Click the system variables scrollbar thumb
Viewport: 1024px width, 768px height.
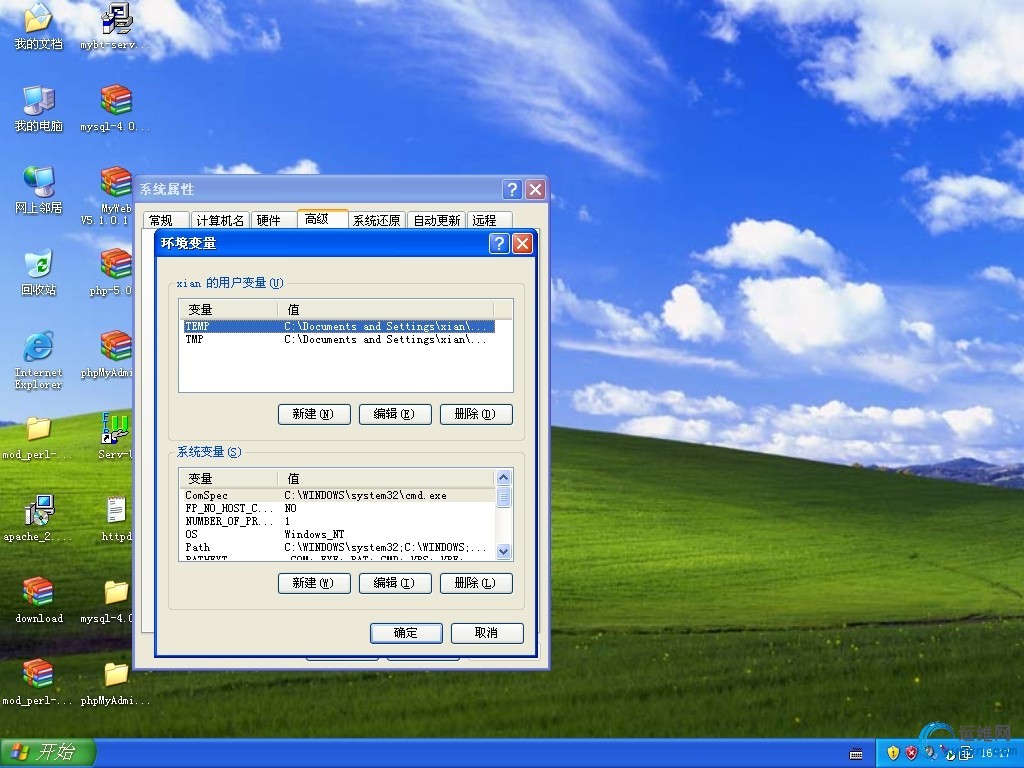[x=504, y=496]
